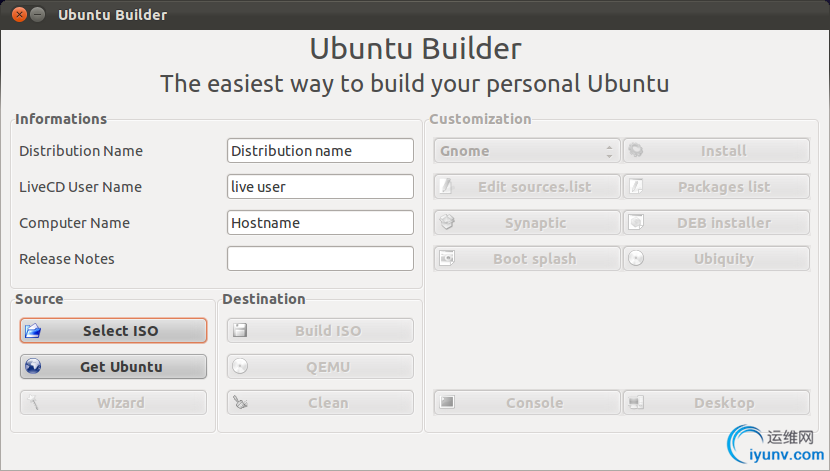Click the Computer Name label text
The height and width of the screenshot is (471, 830).
(x=75, y=223)
